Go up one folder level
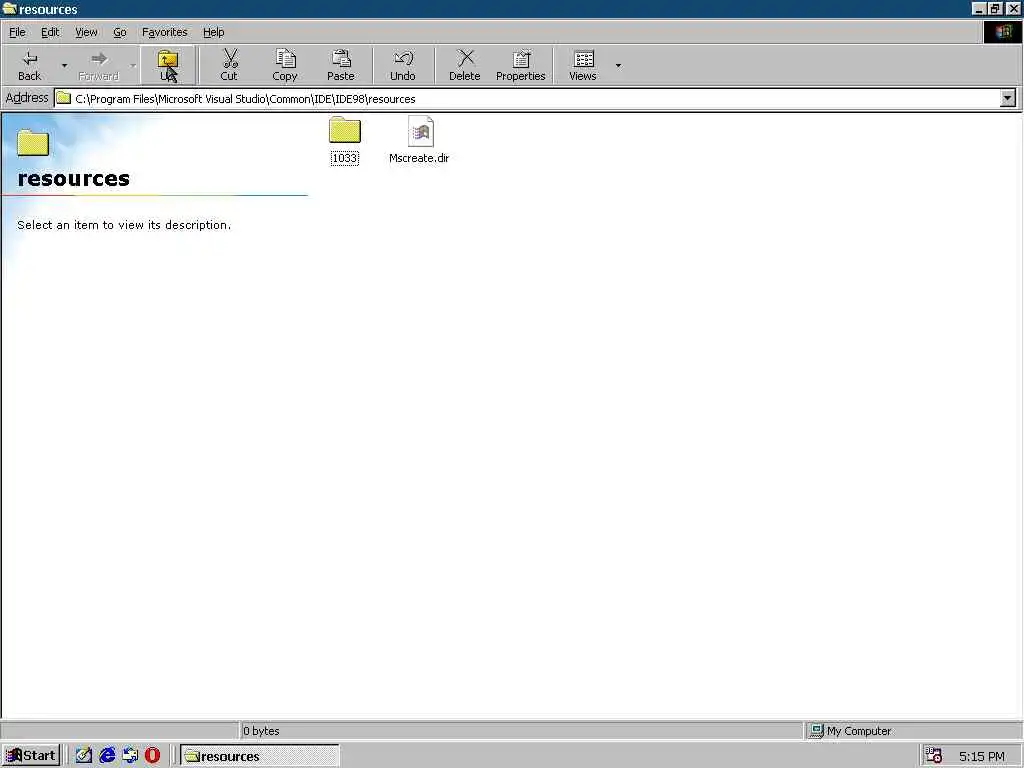 point(168,65)
